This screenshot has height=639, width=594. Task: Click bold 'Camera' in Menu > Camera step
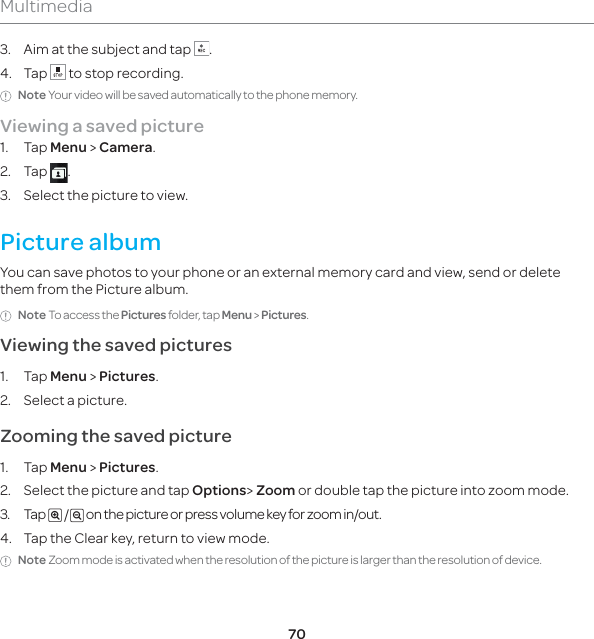[126, 147]
